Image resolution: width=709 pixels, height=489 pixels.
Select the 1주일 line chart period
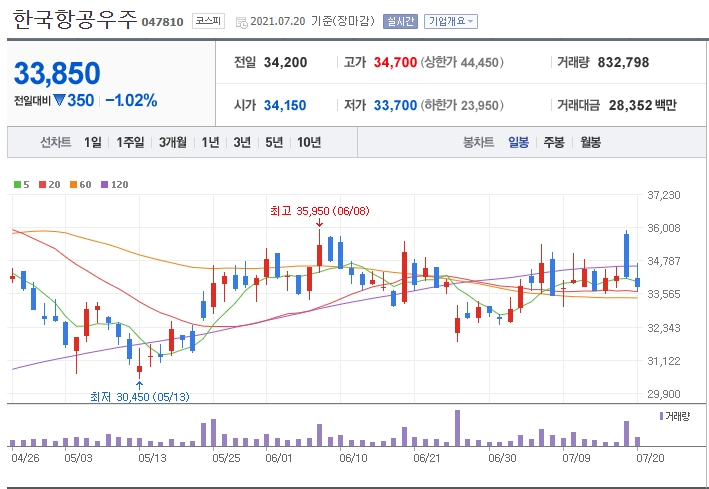pos(130,142)
